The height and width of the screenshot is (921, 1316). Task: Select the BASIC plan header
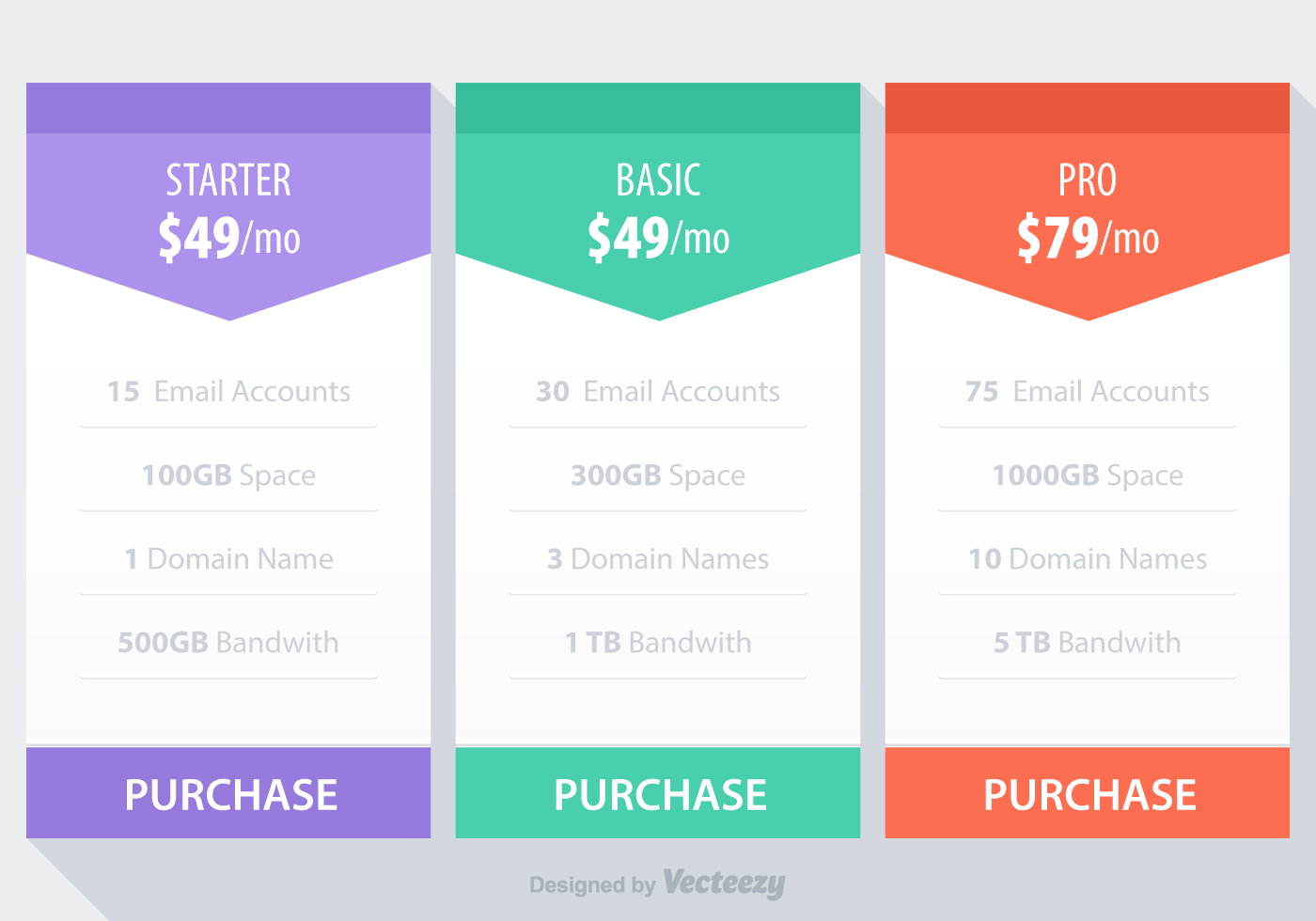pos(658,180)
